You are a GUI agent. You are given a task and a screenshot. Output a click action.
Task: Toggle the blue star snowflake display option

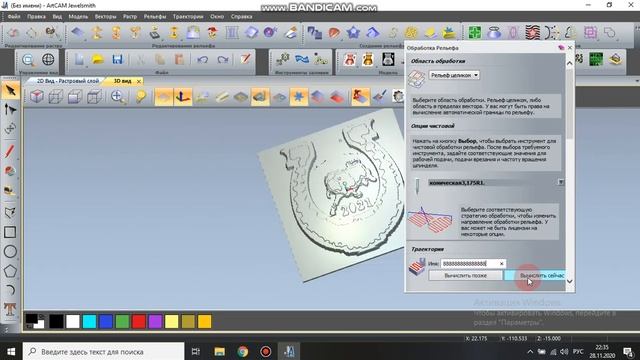(299, 97)
